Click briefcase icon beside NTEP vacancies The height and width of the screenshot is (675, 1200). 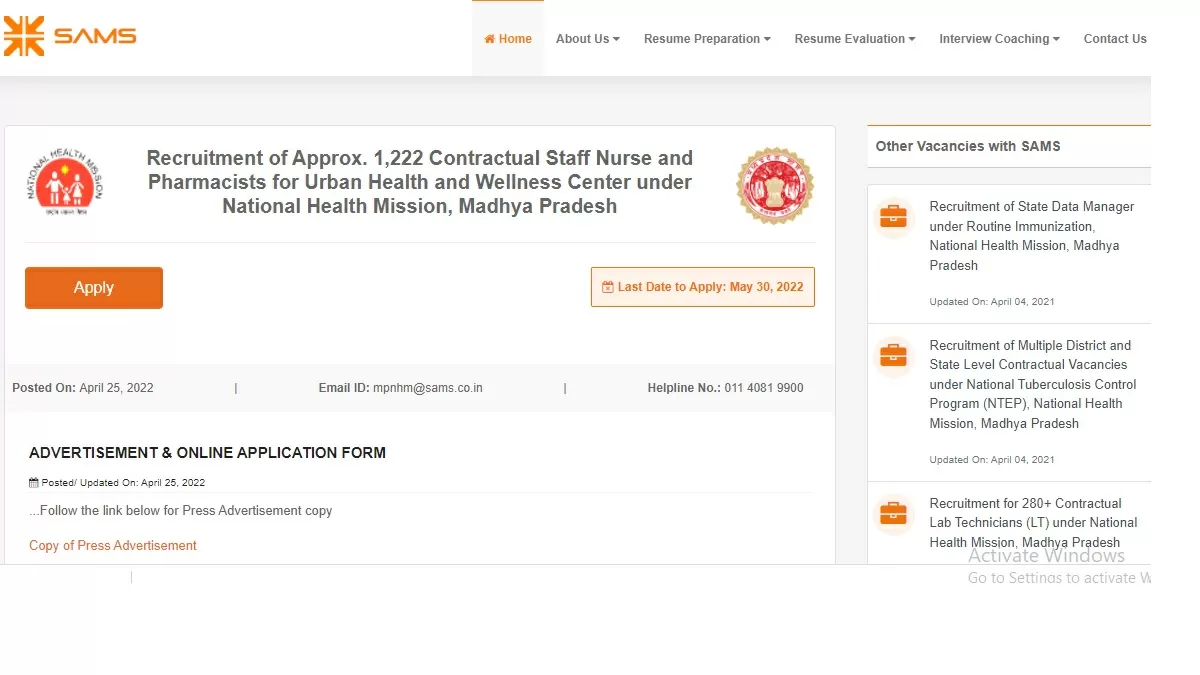click(893, 355)
